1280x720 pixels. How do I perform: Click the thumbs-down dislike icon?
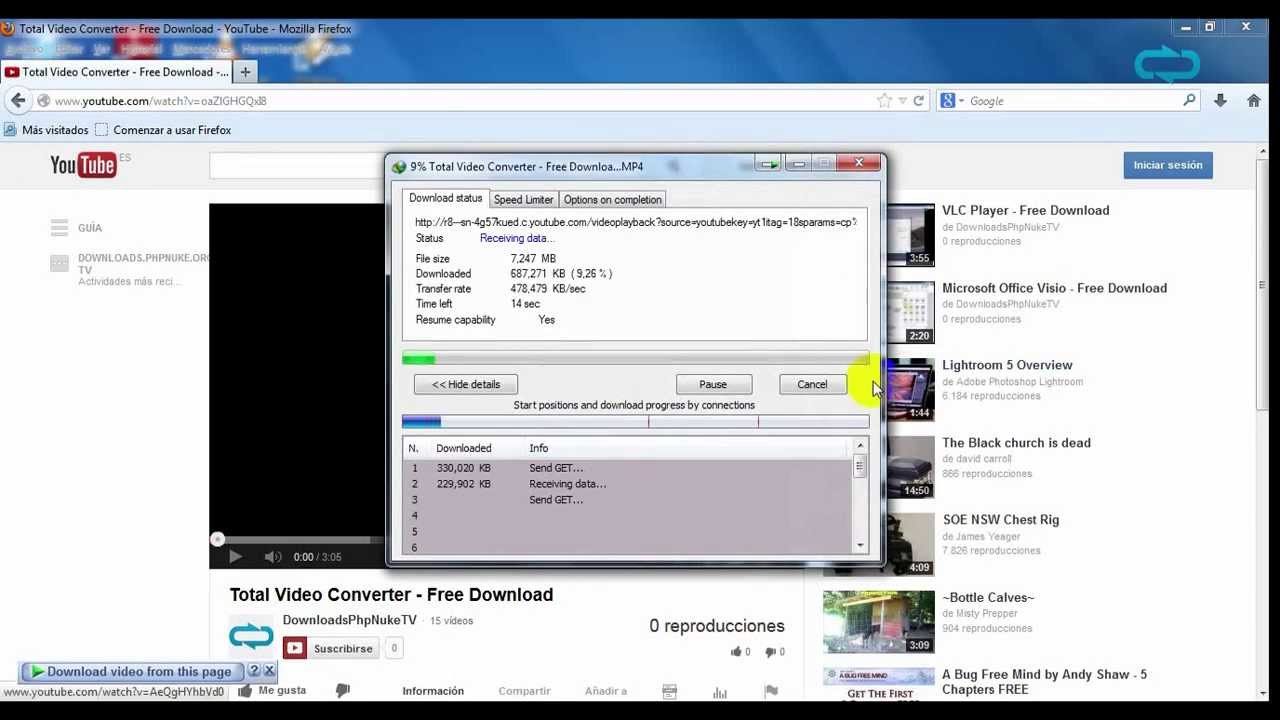pyautogui.click(x=342, y=690)
